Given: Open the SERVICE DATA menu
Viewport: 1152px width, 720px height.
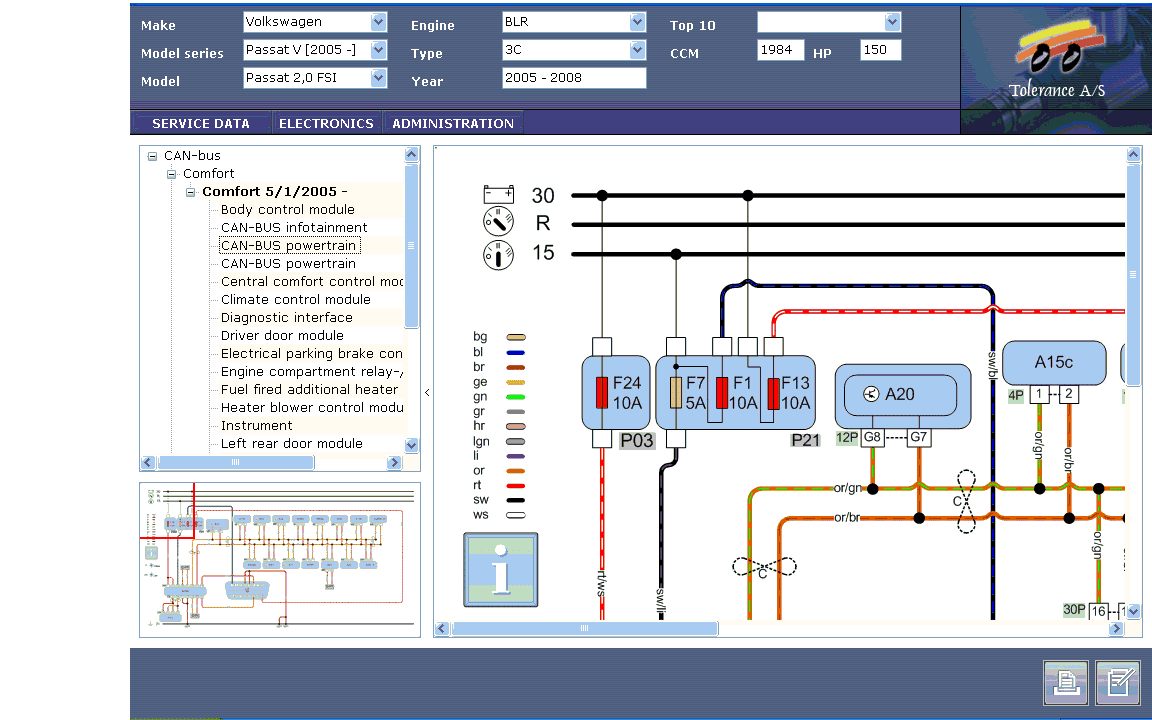Looking at the screenshot, I should pos(201,123).
